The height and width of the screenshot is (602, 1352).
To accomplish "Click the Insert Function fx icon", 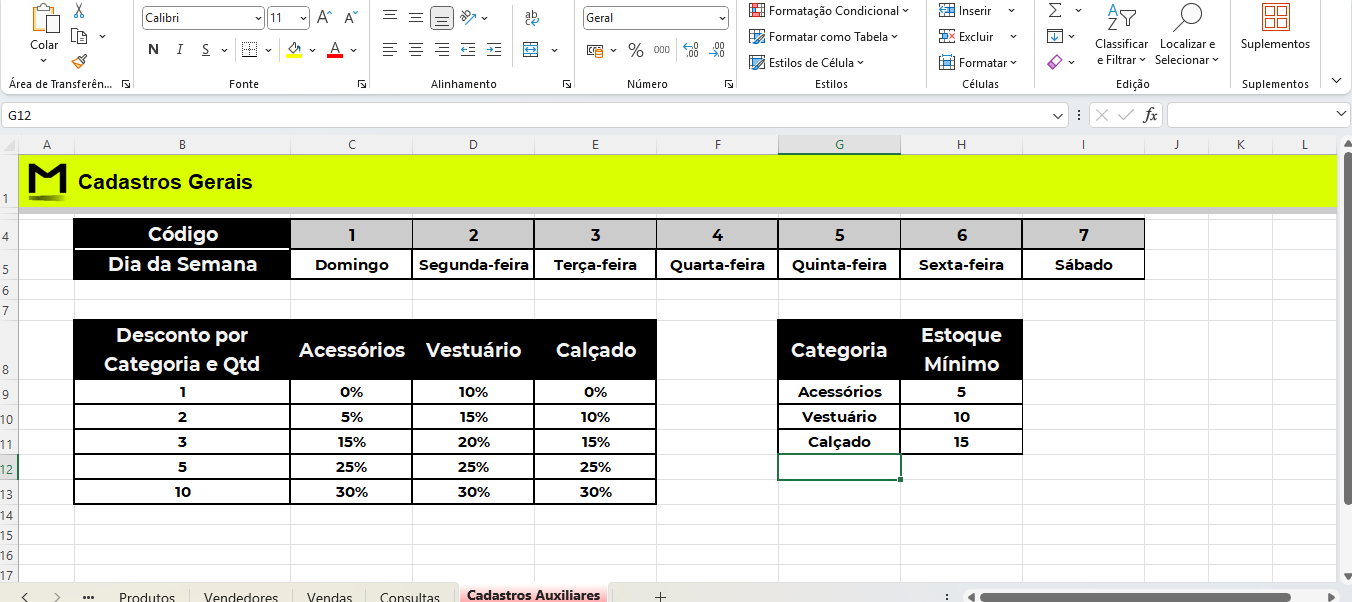I will click(1151, 115).
